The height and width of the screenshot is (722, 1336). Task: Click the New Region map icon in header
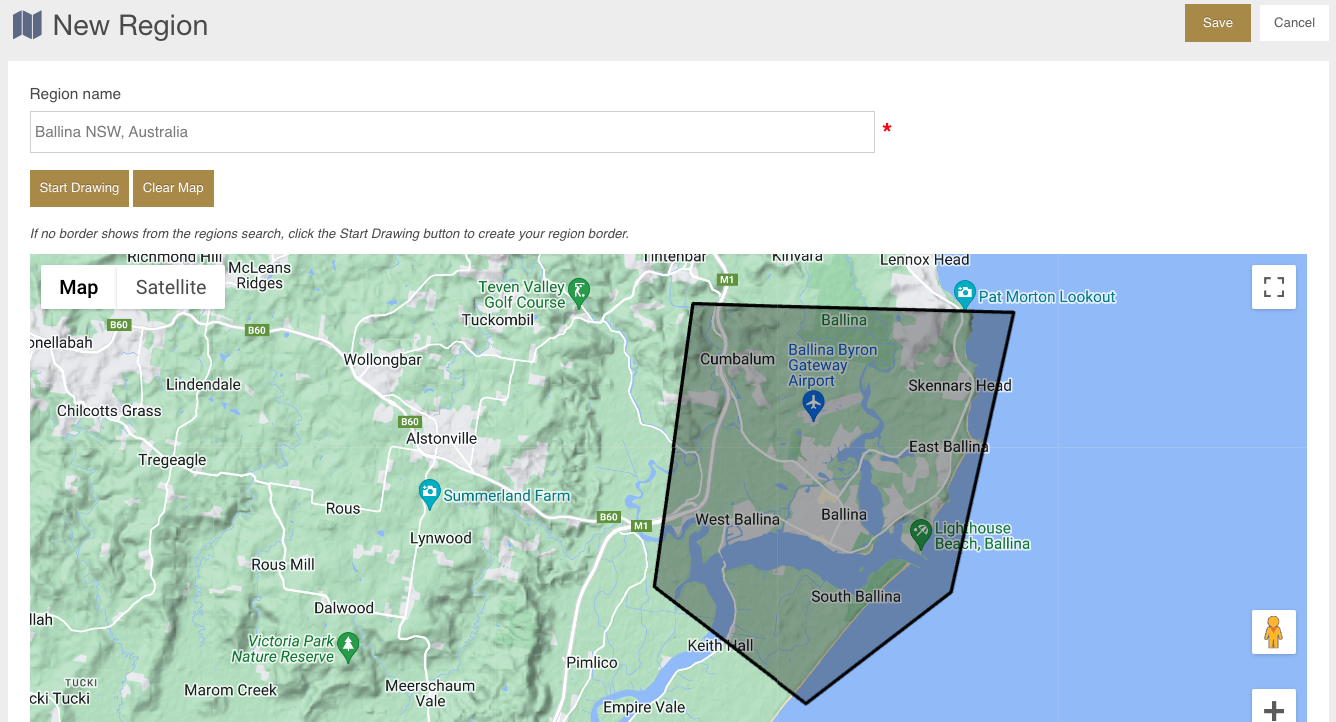point(27,25)
